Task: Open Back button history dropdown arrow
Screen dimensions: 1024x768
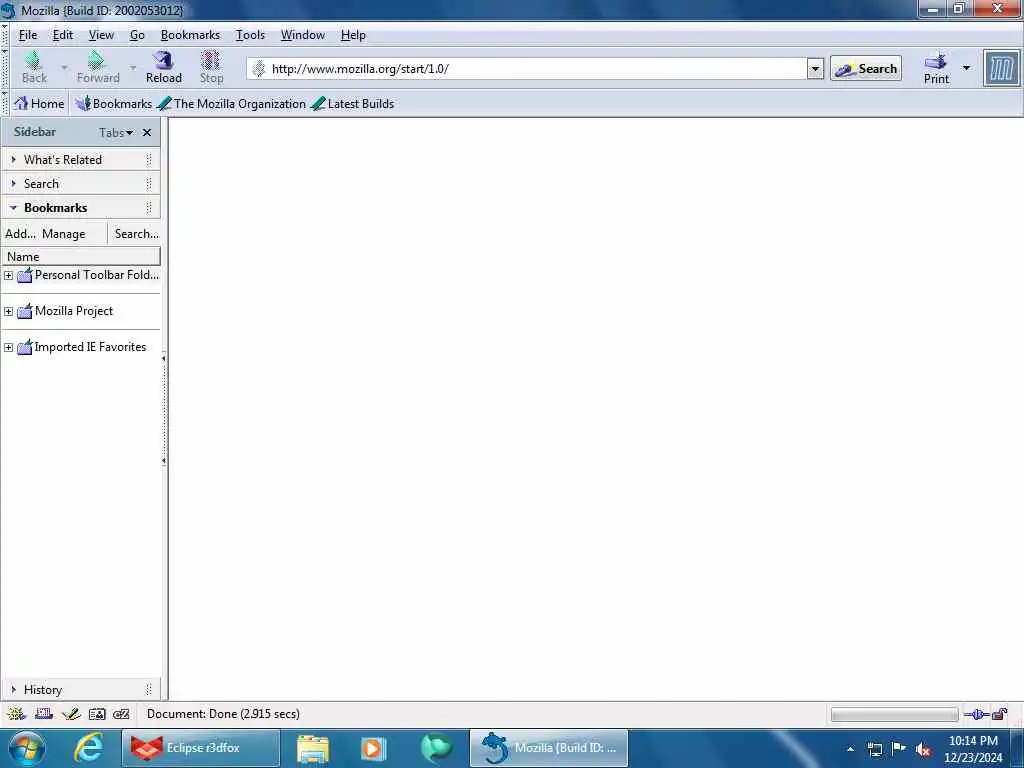Action: pyautogui.click(x=64, y=67)
